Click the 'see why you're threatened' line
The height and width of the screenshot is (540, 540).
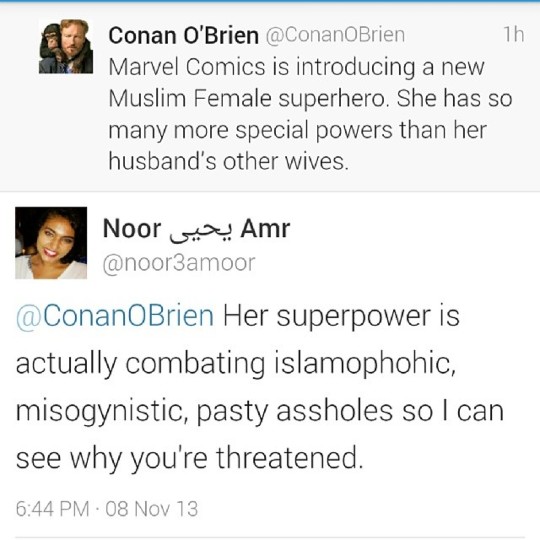coord(189,458)
